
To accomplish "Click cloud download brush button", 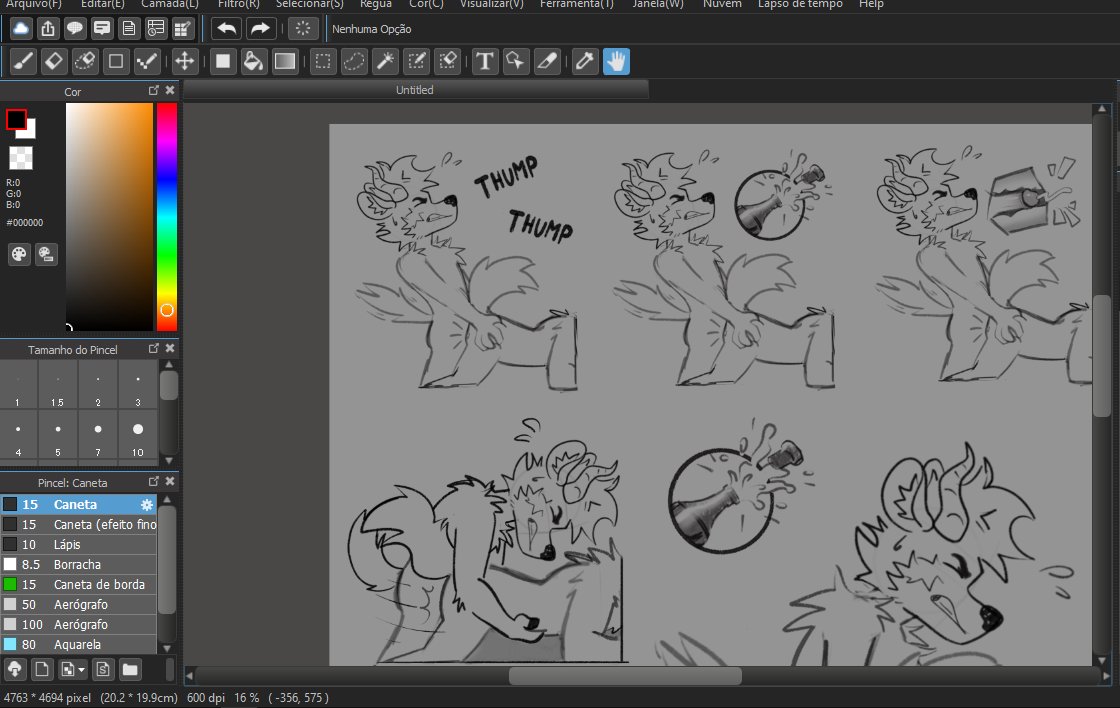I will tap(15, 669).
